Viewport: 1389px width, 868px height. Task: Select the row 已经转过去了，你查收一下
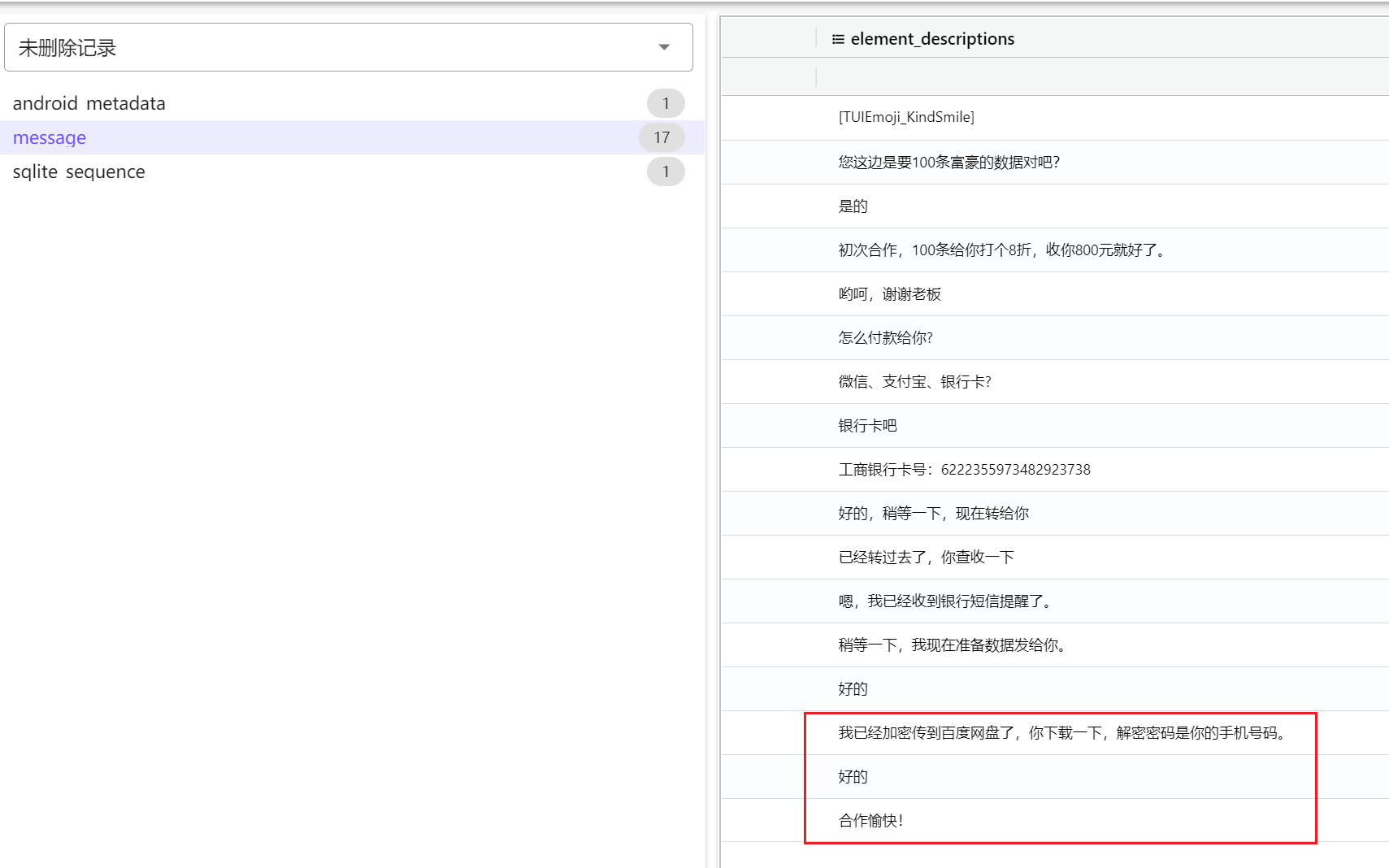tap(1055, 557)
